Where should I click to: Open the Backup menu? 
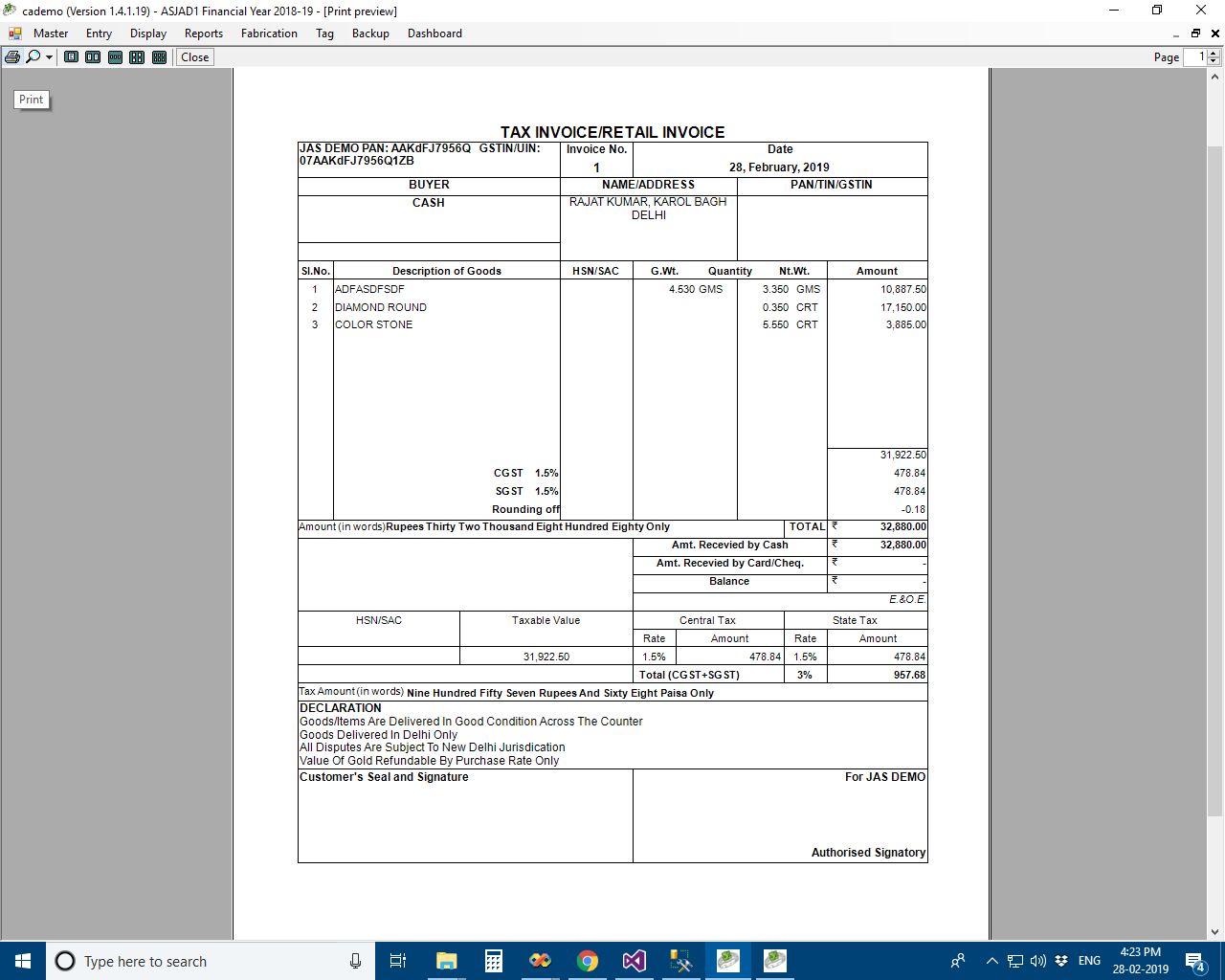(x=370, y=33)
